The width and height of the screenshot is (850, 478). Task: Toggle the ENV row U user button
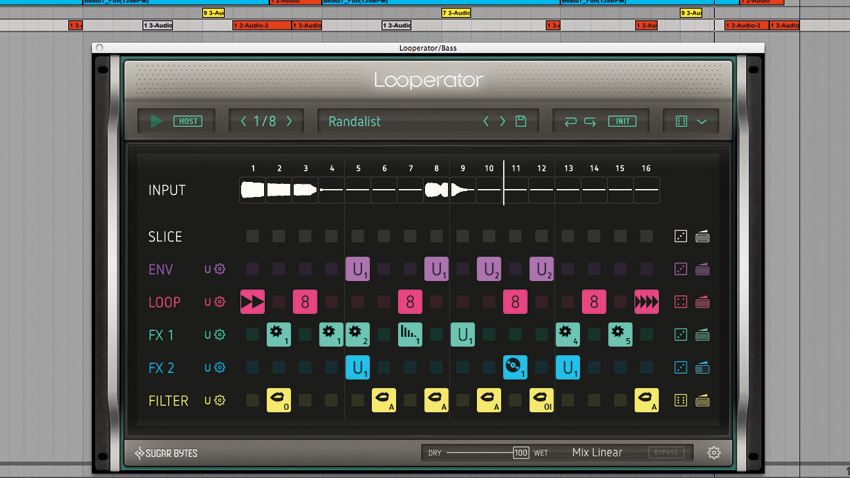pos(208,269)
